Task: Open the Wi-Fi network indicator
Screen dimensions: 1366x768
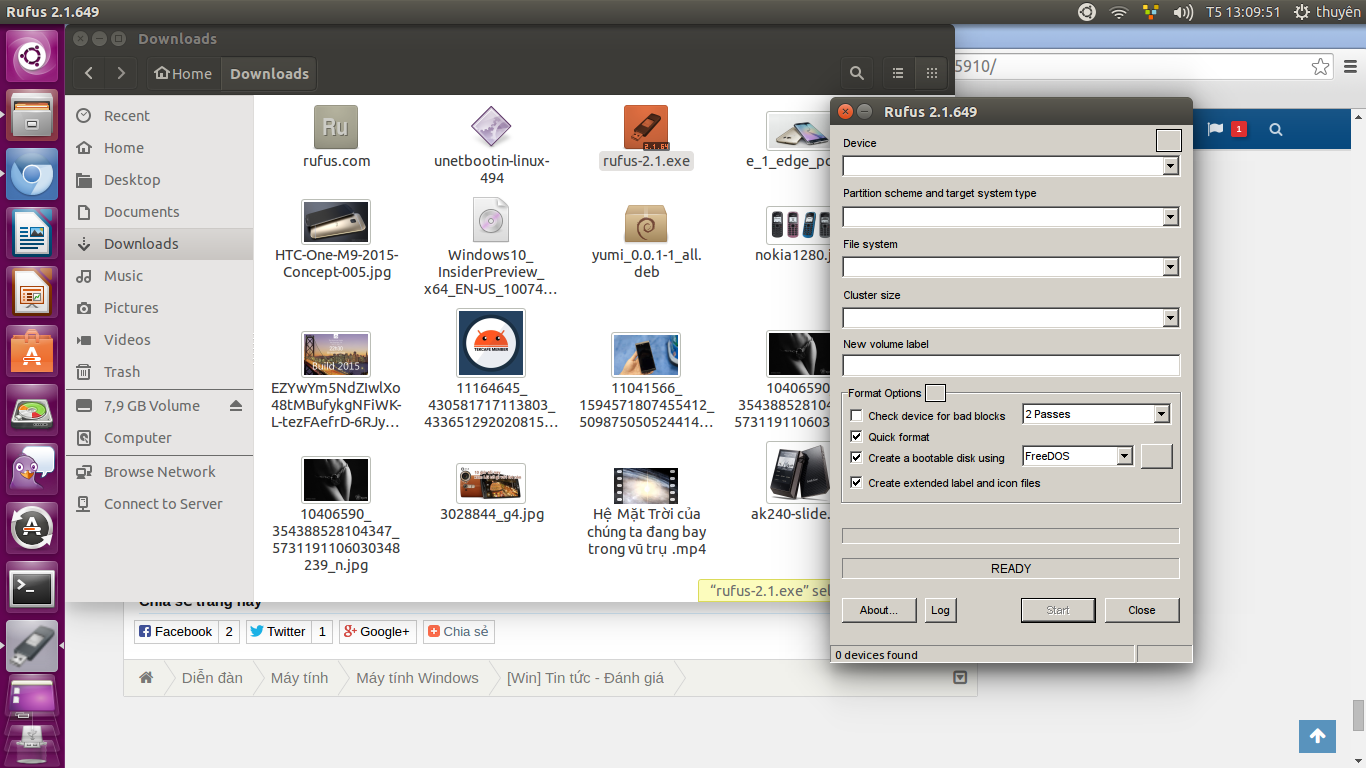Action: (x=1118, y=12)
